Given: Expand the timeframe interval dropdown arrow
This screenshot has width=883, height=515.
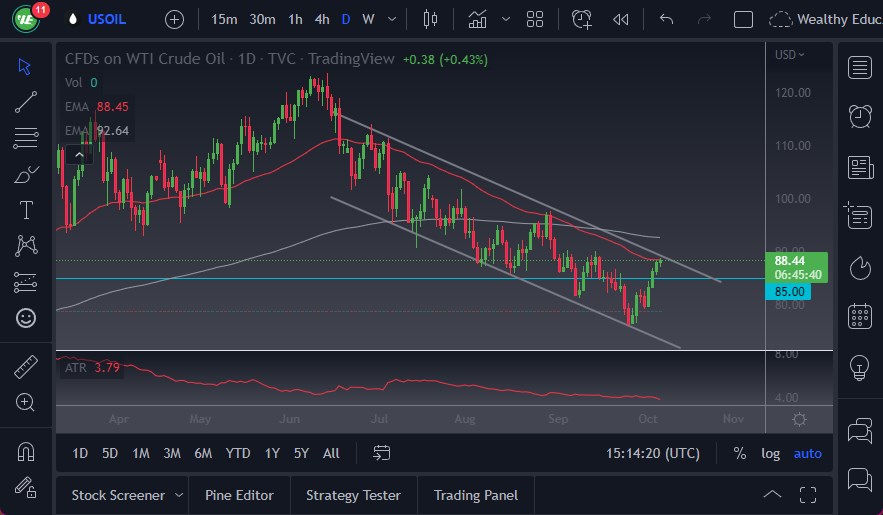Looking at the screenshot, I should (391, 19).
